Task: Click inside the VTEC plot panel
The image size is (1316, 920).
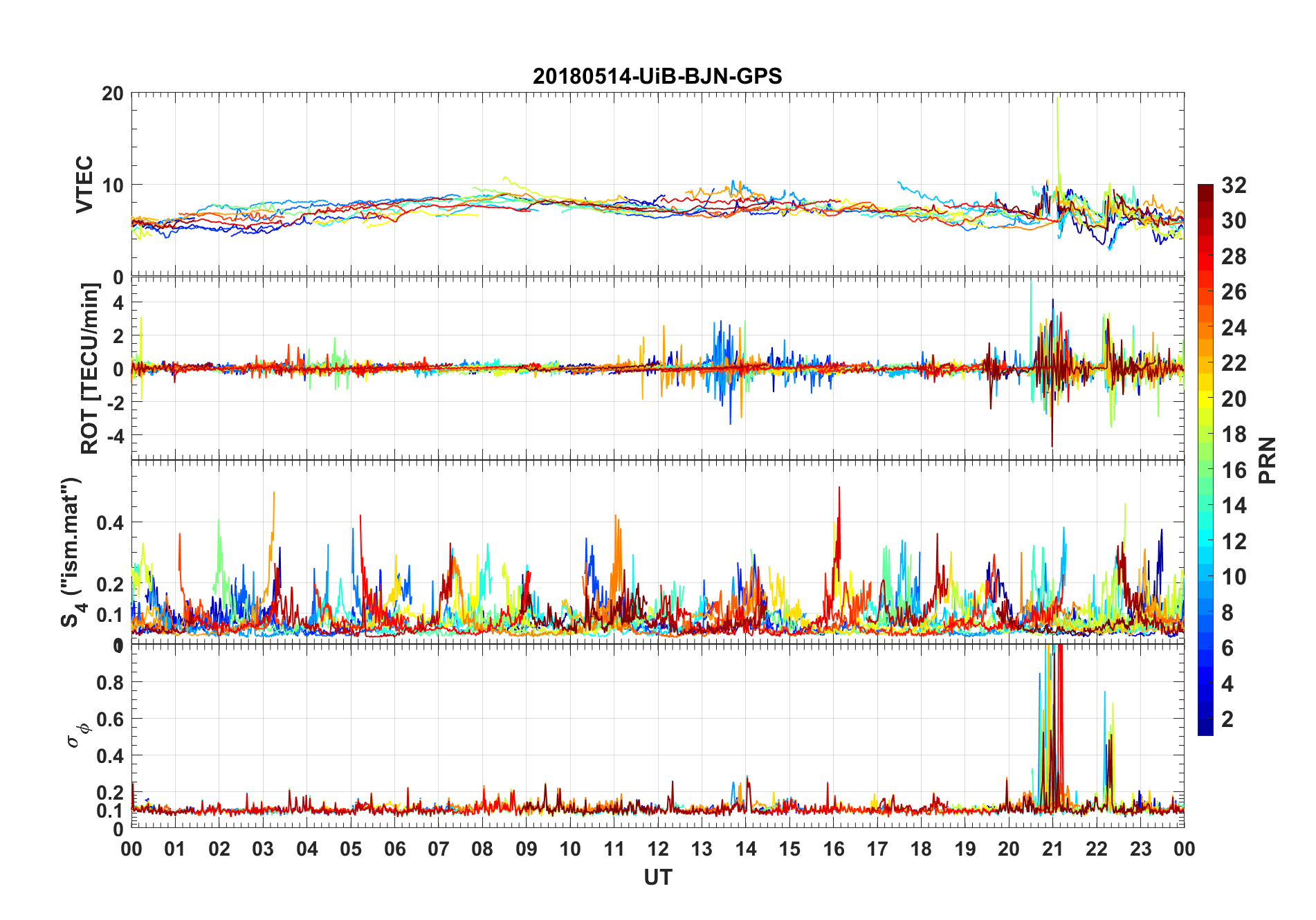Action: click(658, 185)
